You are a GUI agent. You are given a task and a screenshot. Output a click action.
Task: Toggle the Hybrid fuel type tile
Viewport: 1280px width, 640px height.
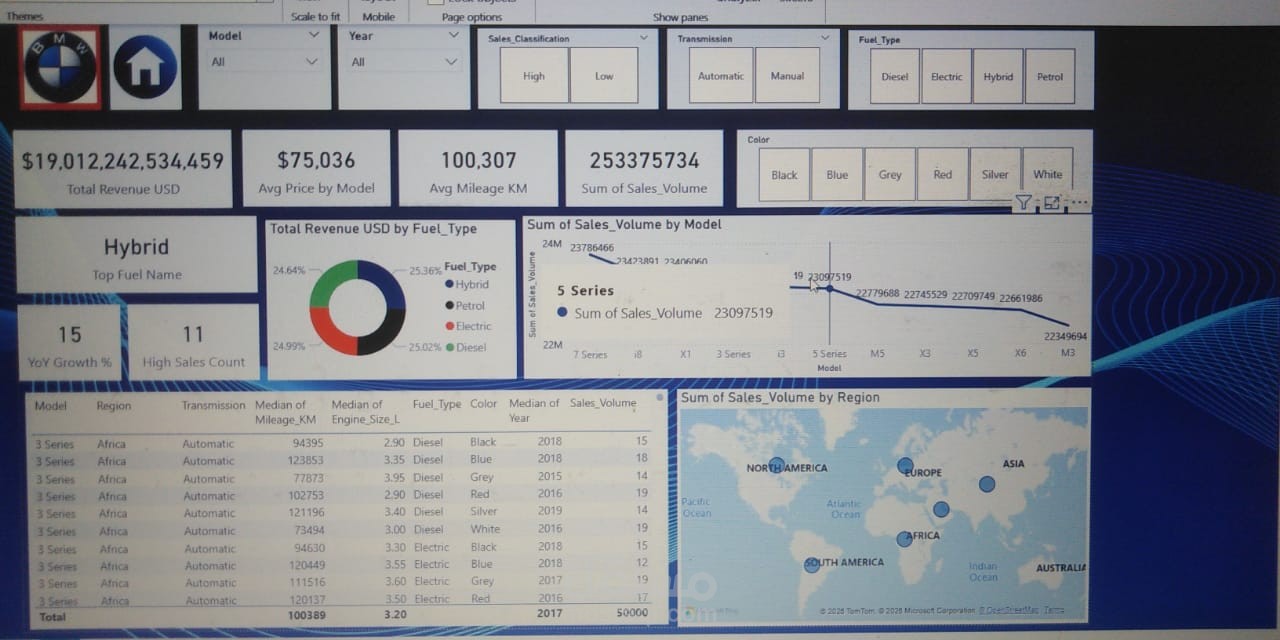pos(998,77)
